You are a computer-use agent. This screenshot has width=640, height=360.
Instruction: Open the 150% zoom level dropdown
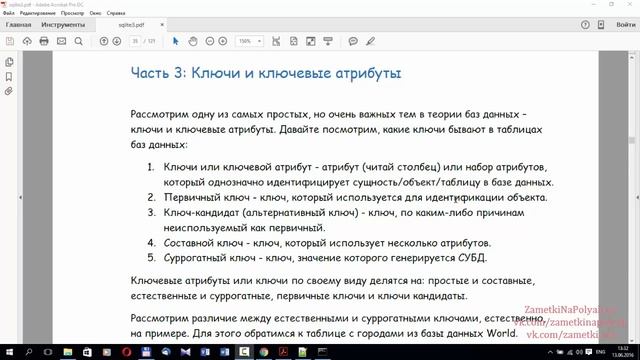click(249, 41)
